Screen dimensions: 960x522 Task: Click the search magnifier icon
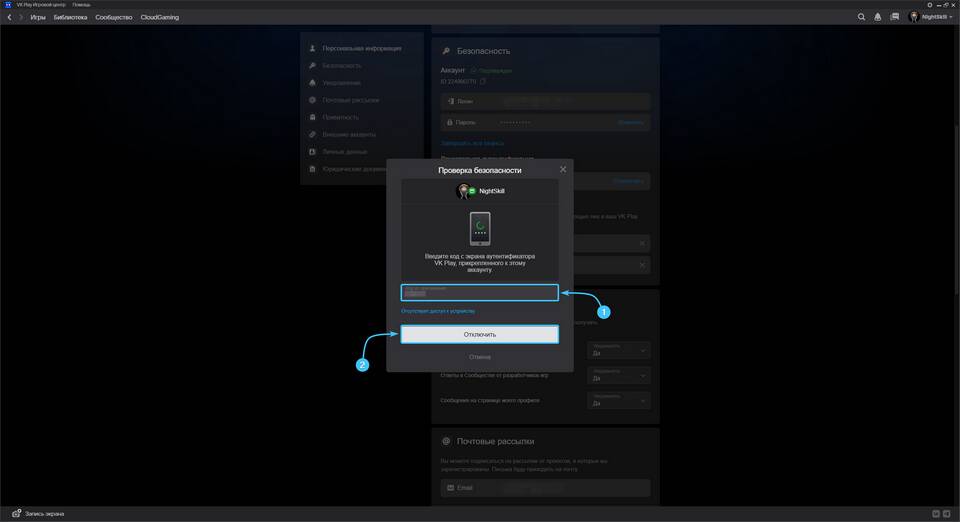tap(861, 17)
